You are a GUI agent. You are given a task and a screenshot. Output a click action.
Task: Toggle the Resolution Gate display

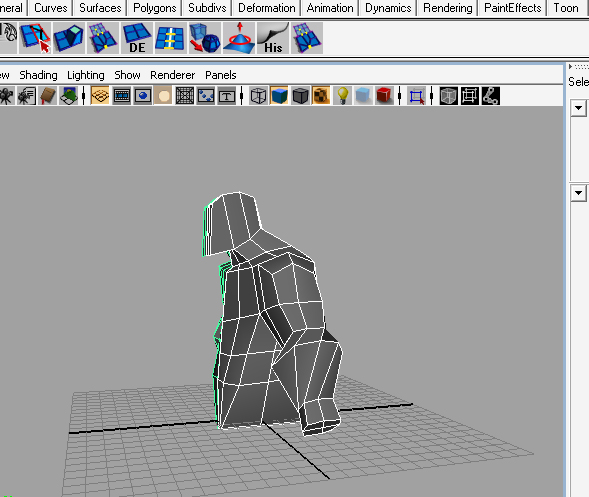point(143,95)
